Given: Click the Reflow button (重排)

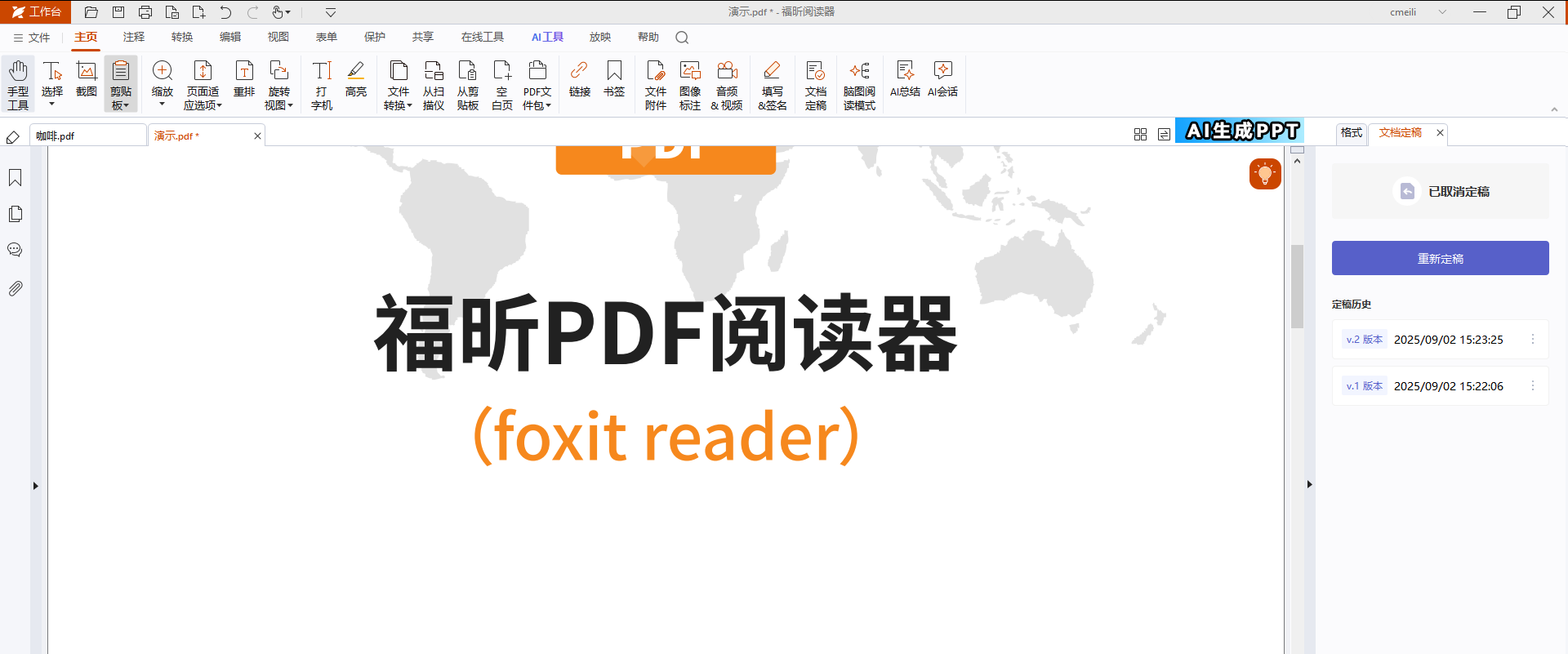Looking at the screenshot, I should (244, 79).
